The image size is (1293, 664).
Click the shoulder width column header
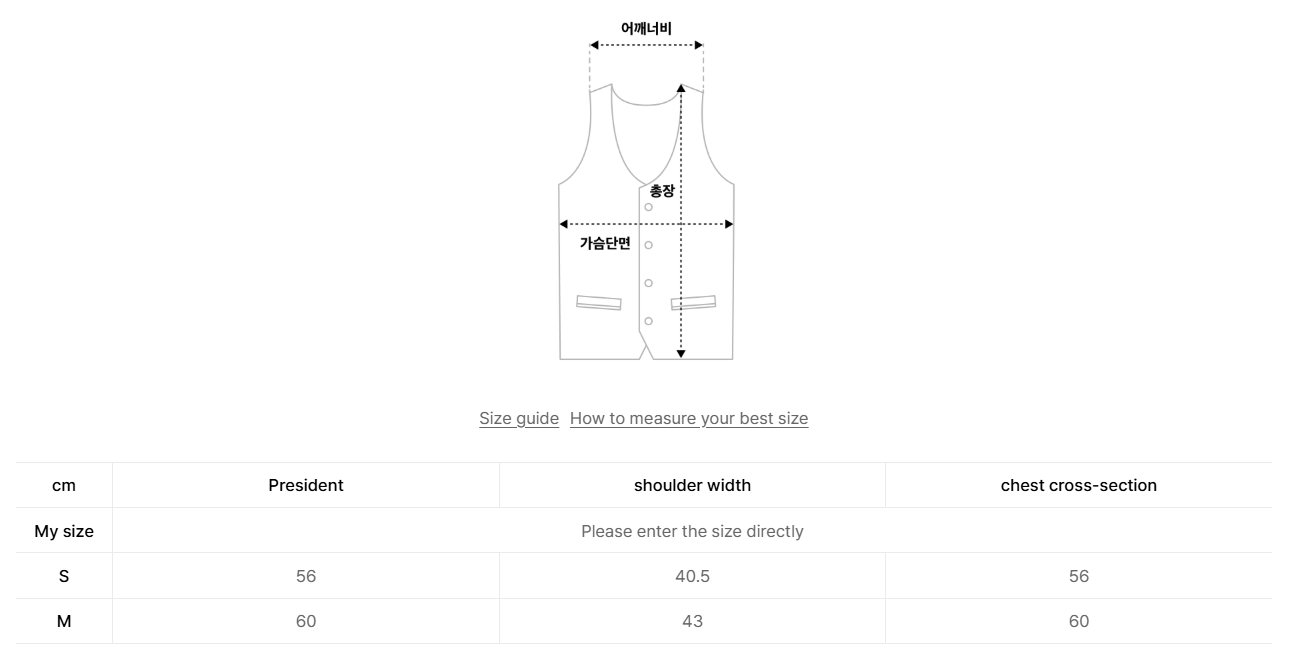tap(692, 485)
